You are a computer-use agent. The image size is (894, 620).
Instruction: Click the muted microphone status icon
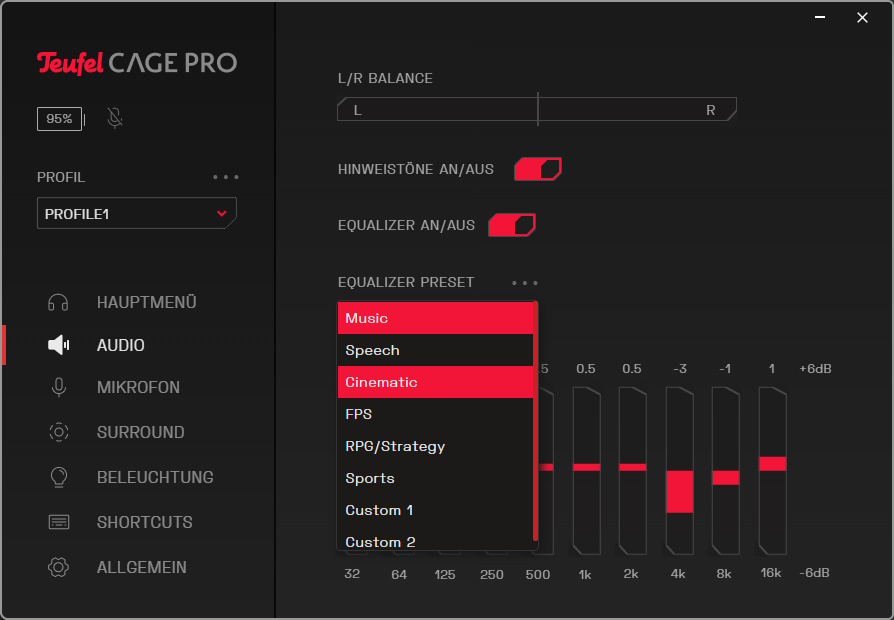[x=115, y=119]
